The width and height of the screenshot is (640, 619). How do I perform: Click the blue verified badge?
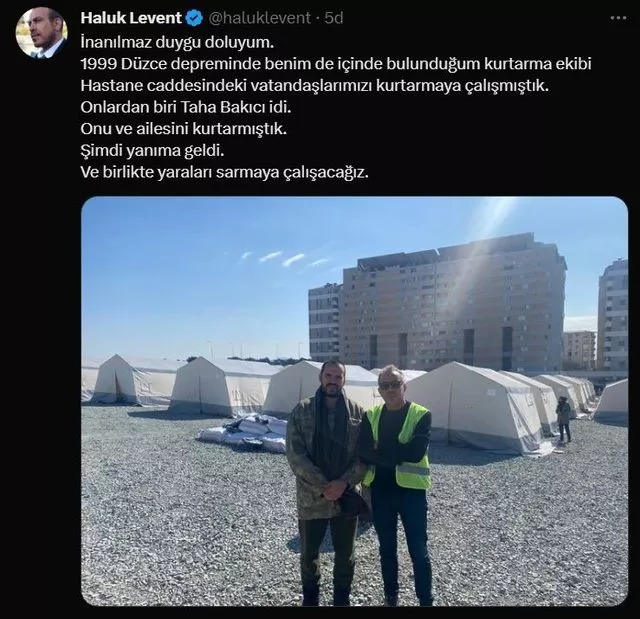(194, 18)
